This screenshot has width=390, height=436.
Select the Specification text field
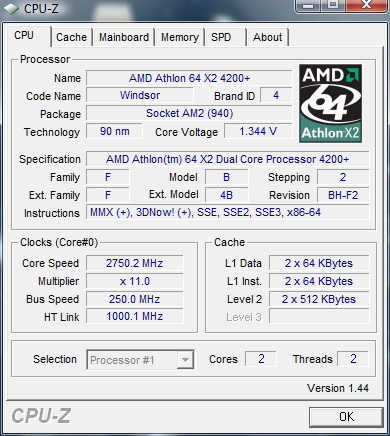(x=228, y=159)
